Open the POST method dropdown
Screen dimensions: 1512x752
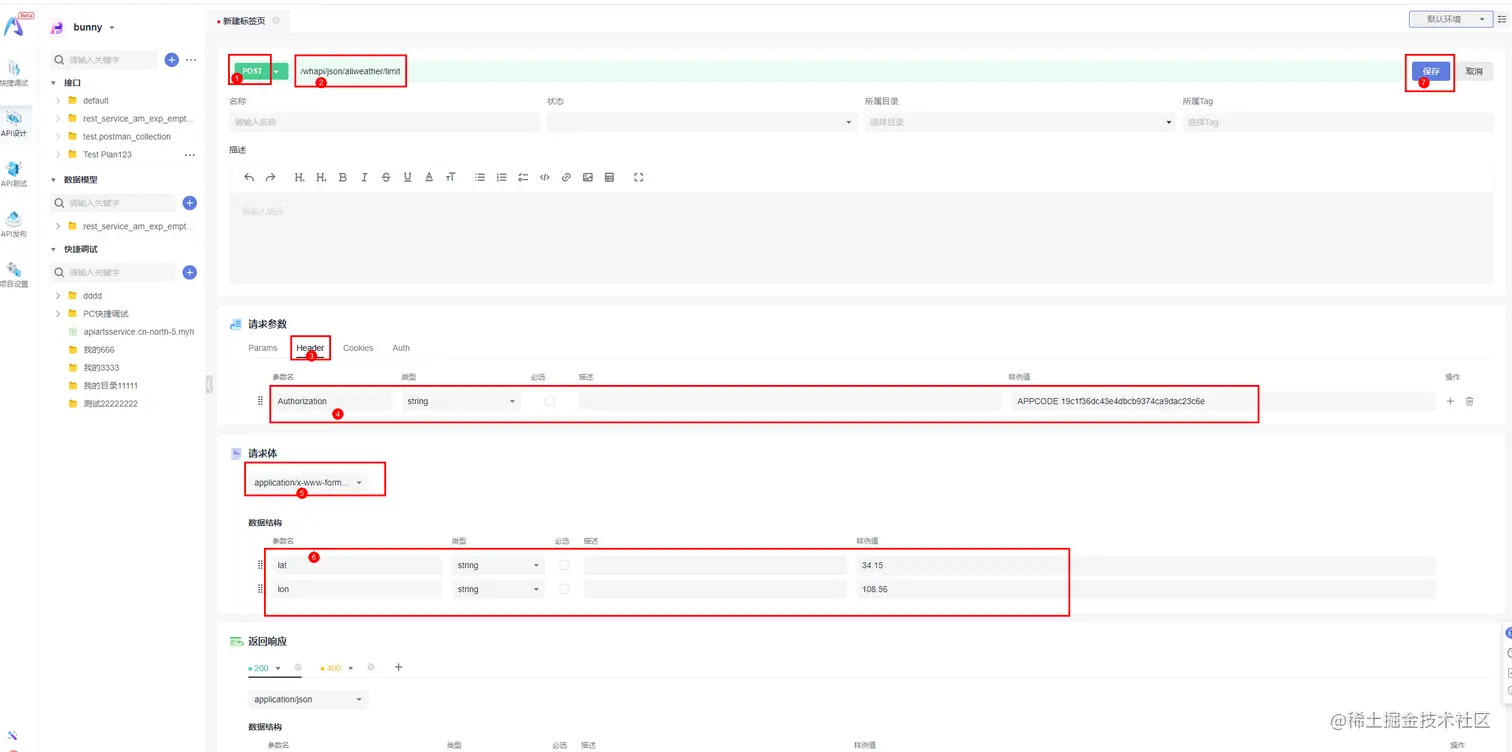coord(276,71)
